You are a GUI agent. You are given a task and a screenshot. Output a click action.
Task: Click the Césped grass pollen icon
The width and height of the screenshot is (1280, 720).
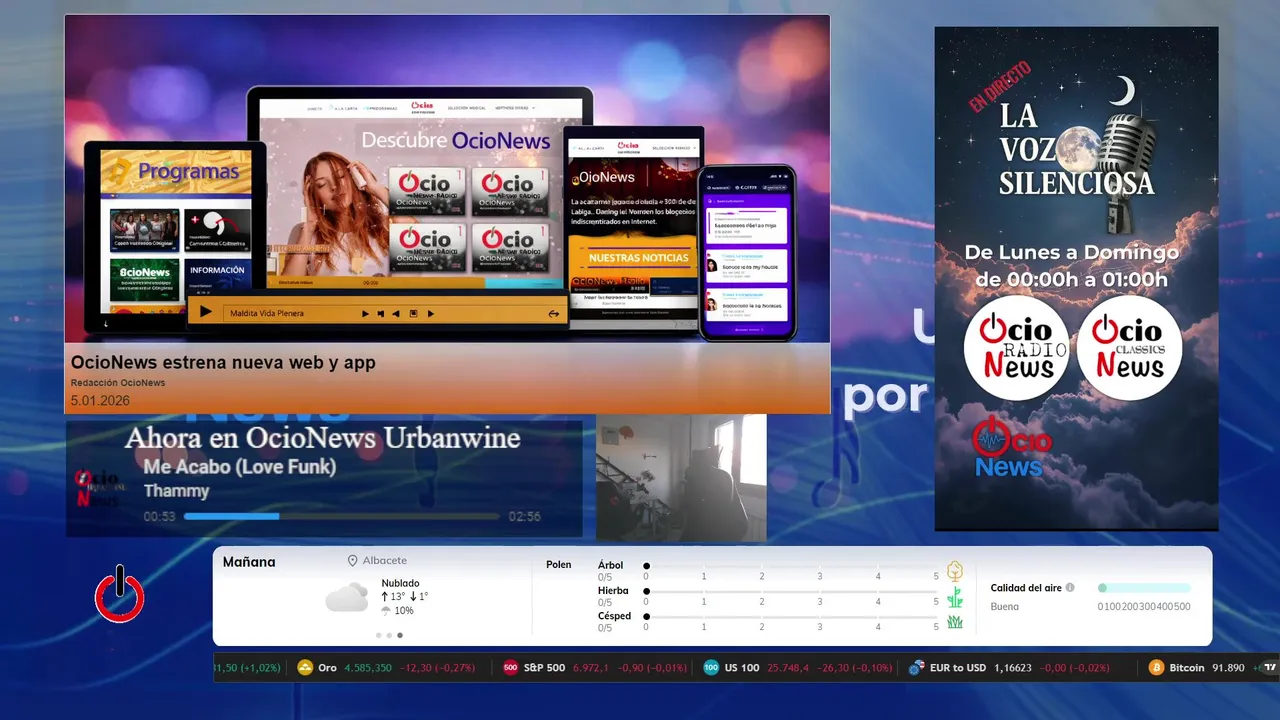click(955, 622)
